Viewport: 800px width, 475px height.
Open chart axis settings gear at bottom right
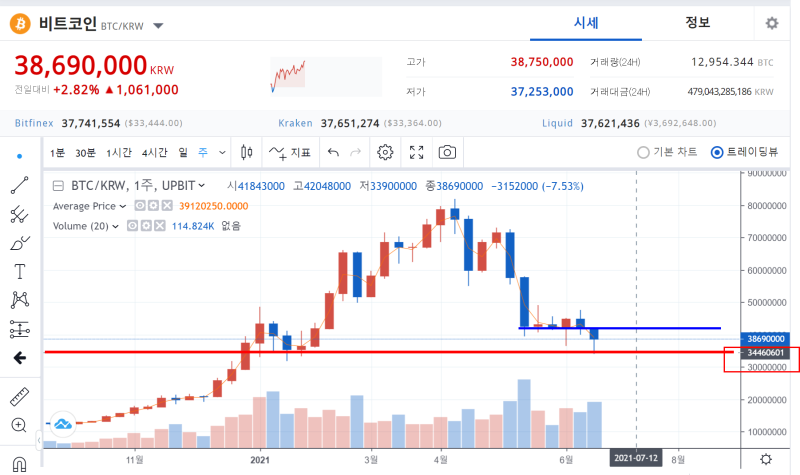click(x=766, y=459)
